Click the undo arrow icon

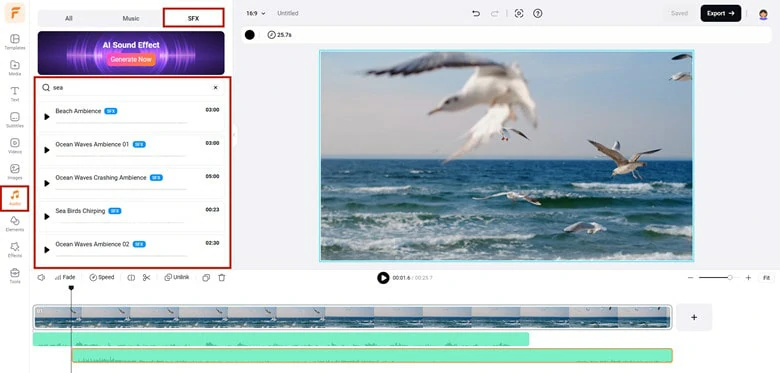tap(476, 13)
